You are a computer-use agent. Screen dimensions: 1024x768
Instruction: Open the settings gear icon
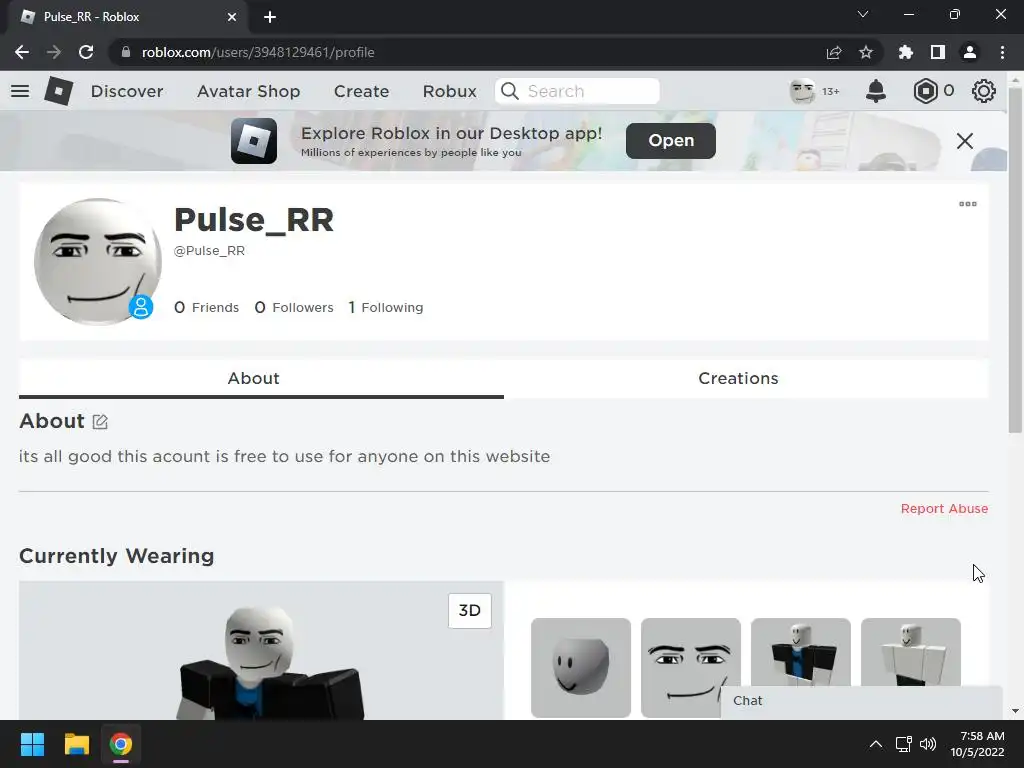tap(984, 91)
